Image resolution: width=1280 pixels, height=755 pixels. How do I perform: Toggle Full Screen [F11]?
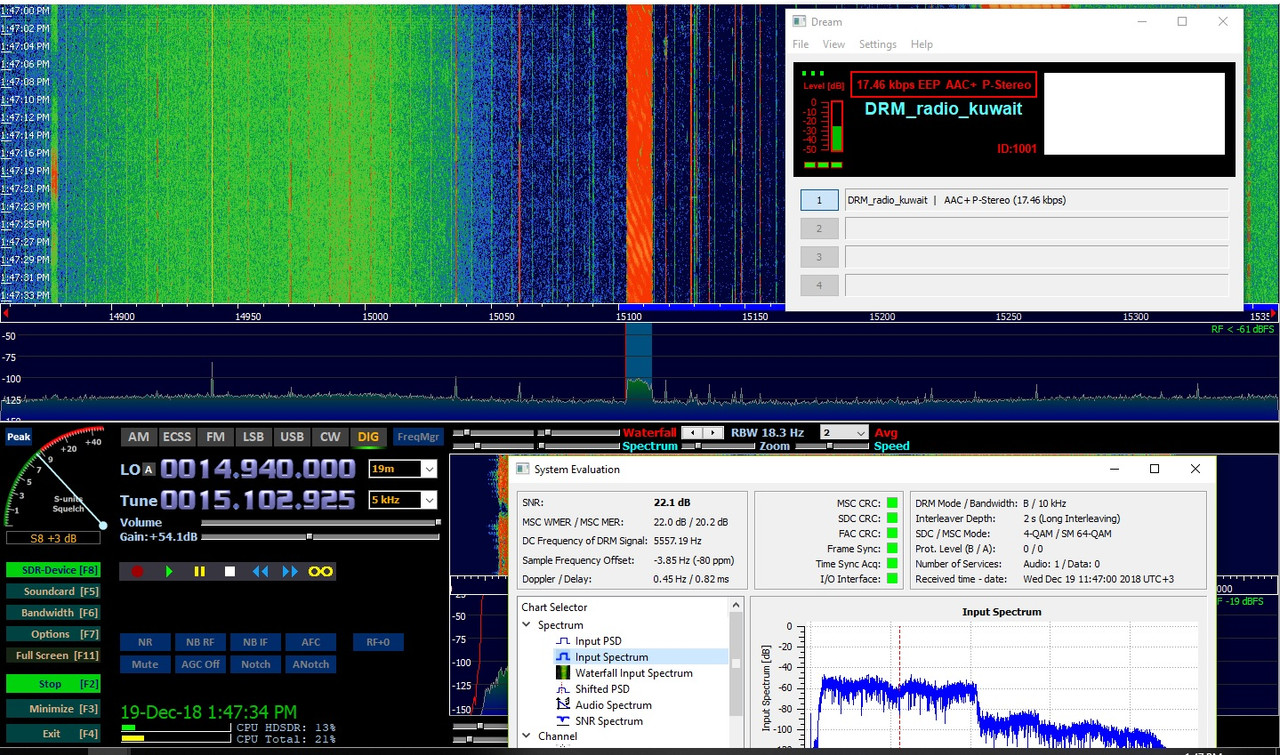[x=53, y=655]
